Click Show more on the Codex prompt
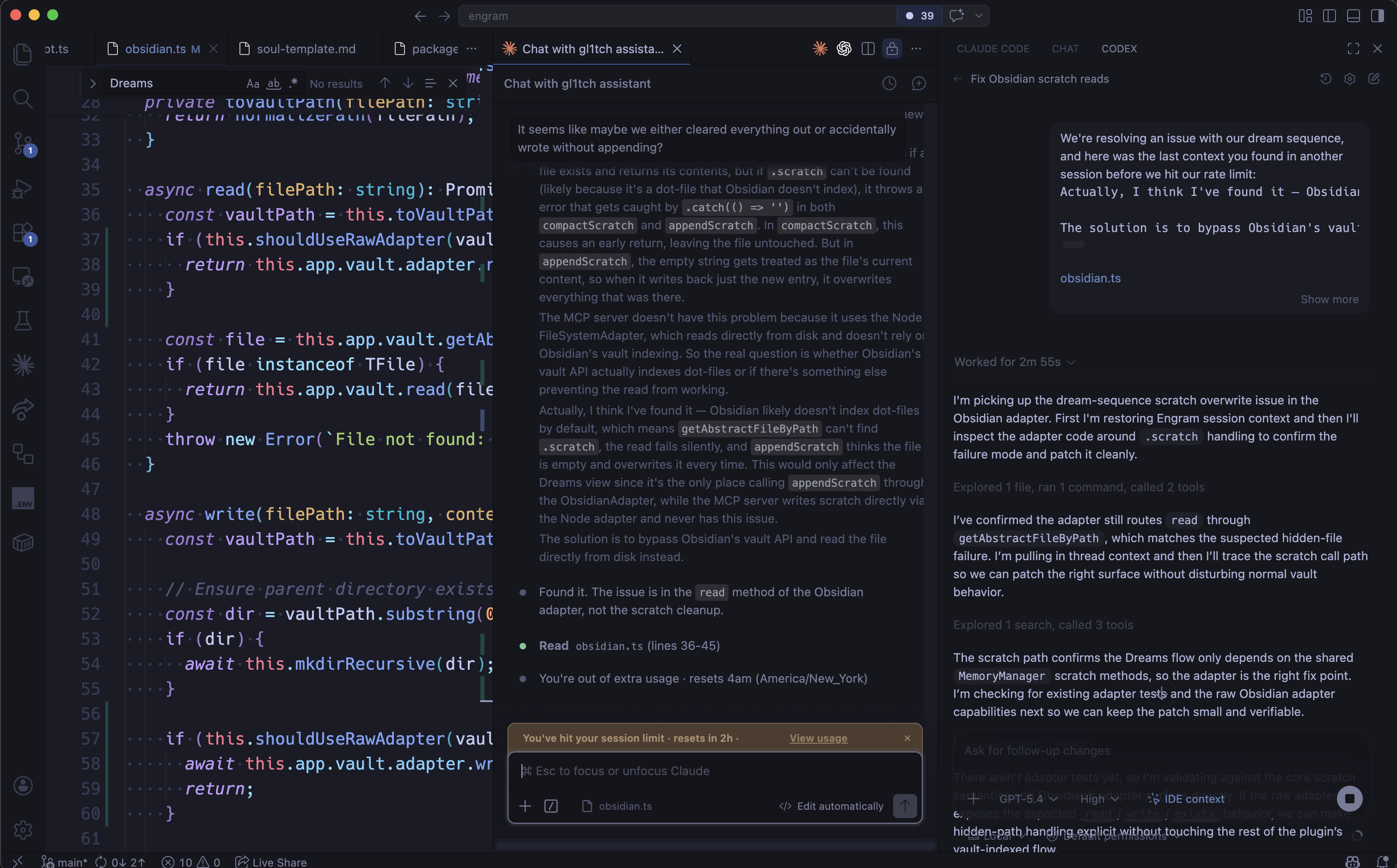This screenshot has height=868, width=1397. click(x=1329, y=299)
